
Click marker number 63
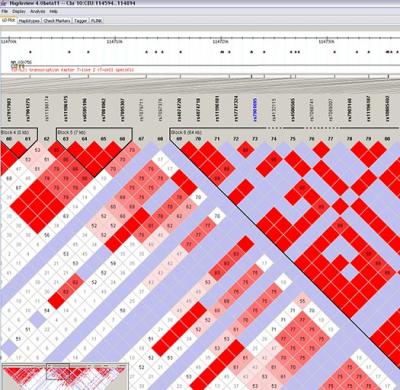point(65,139)
